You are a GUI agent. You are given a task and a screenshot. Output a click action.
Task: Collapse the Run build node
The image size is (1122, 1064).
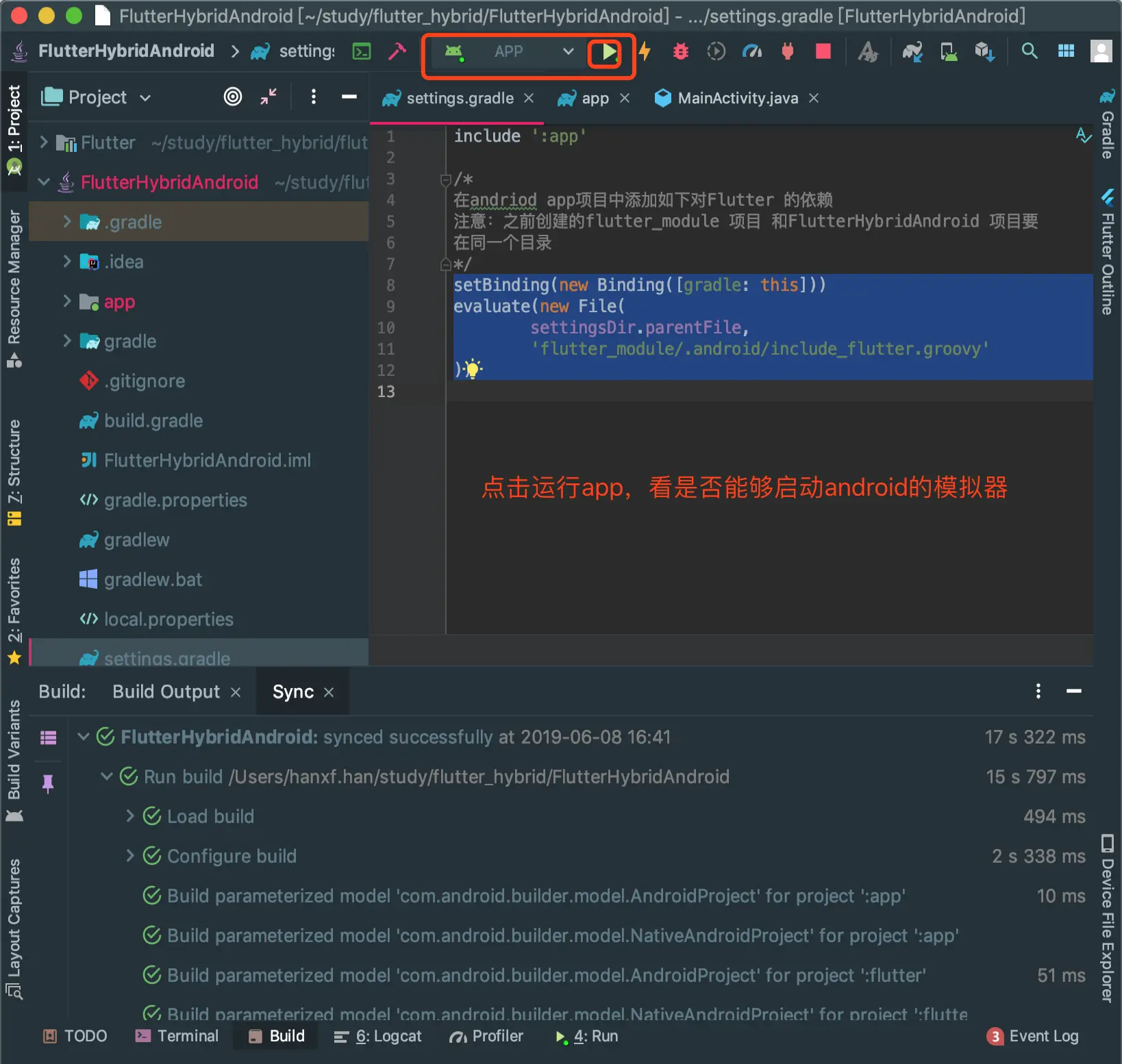(x=107, y=776)
